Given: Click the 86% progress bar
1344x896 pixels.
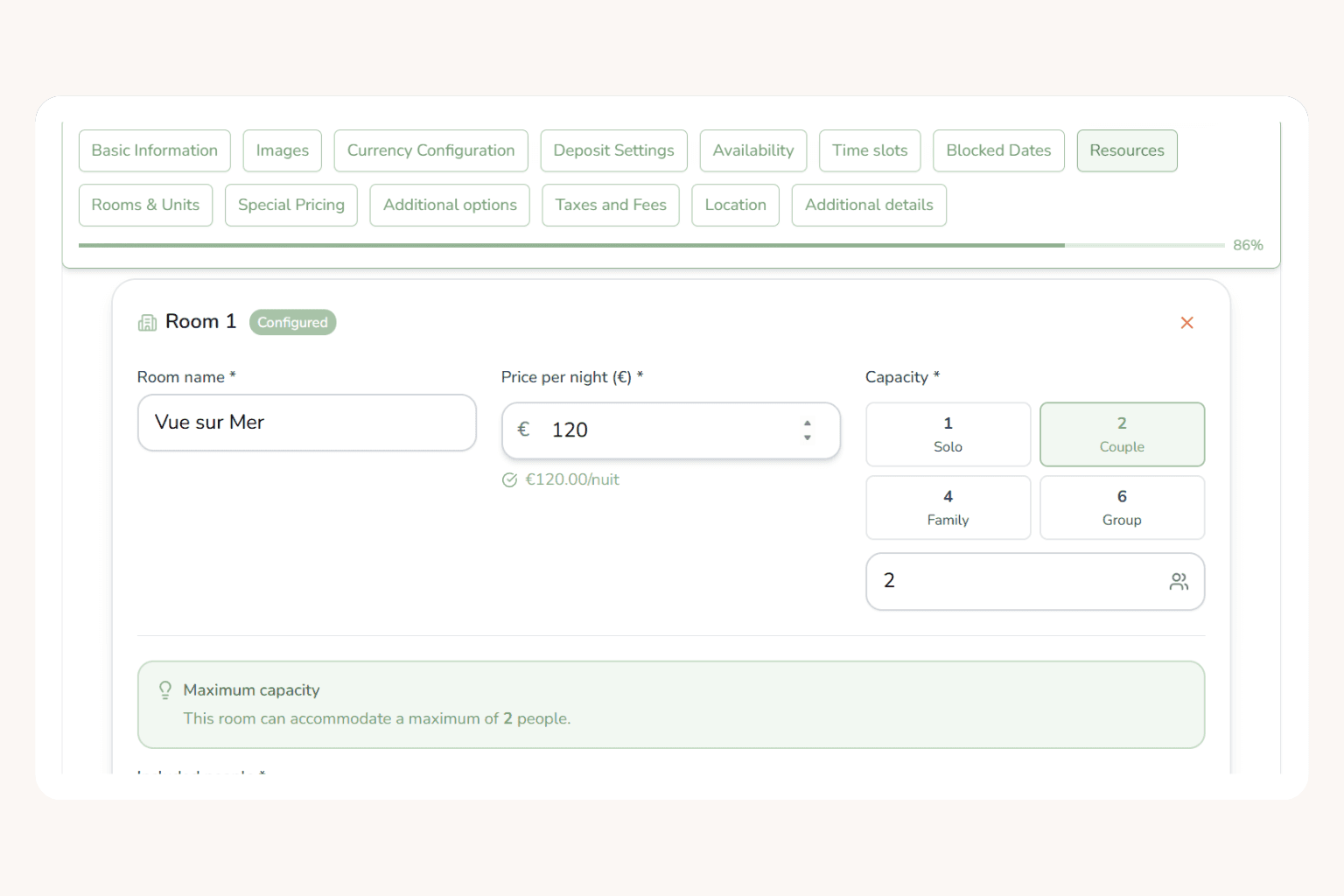Looking at the screenshot, I should (x=652, y=246).
